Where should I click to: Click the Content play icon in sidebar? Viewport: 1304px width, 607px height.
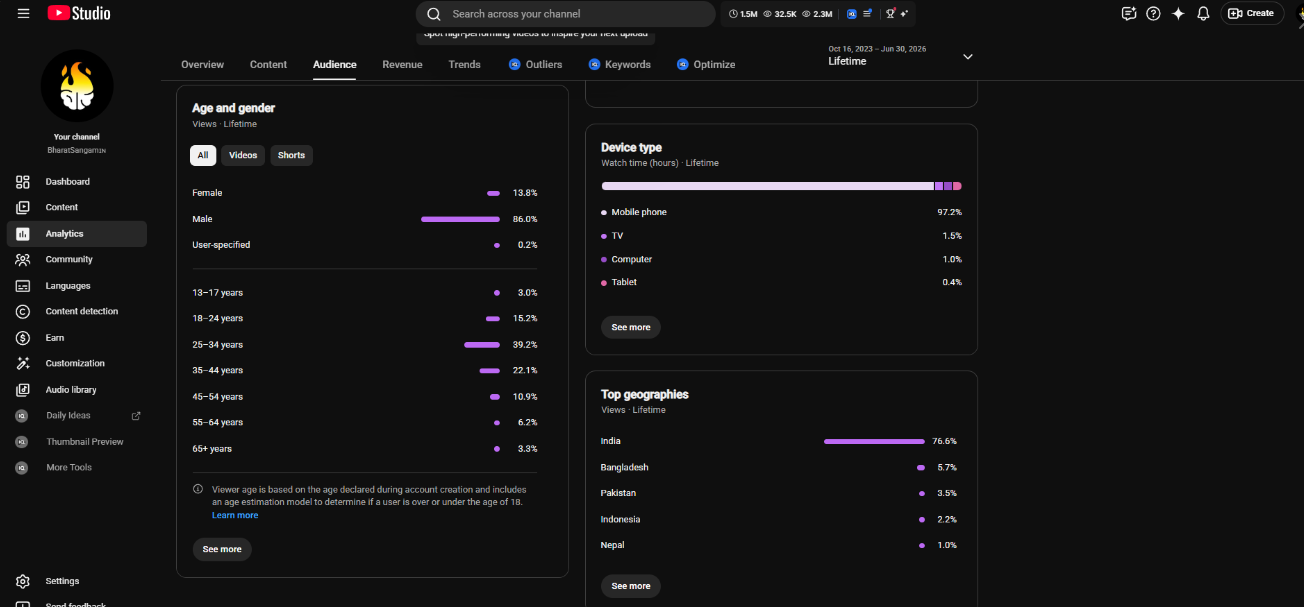point(23,207)
